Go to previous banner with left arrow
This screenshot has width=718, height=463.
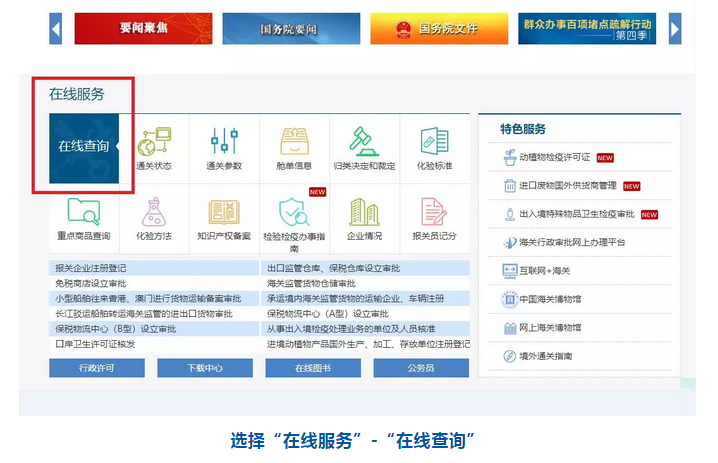click(x=56, y=28)
